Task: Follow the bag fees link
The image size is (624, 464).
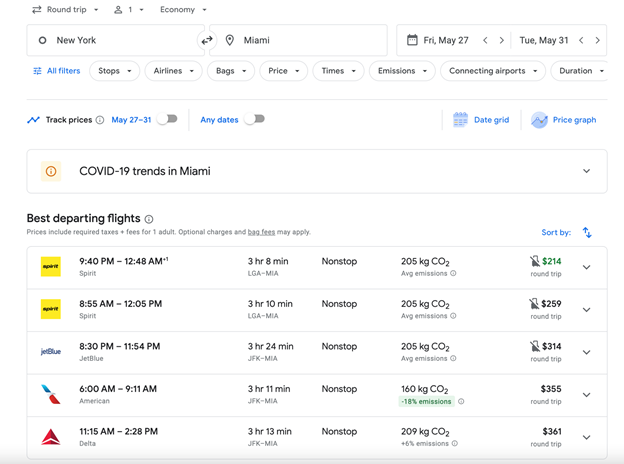Action: [261, 232]
